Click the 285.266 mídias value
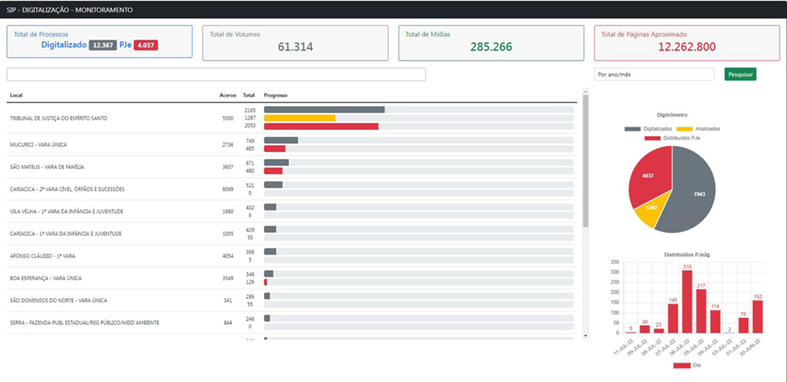Image resolution: width=787 pixels, height=382 pixels. point(491,47)
